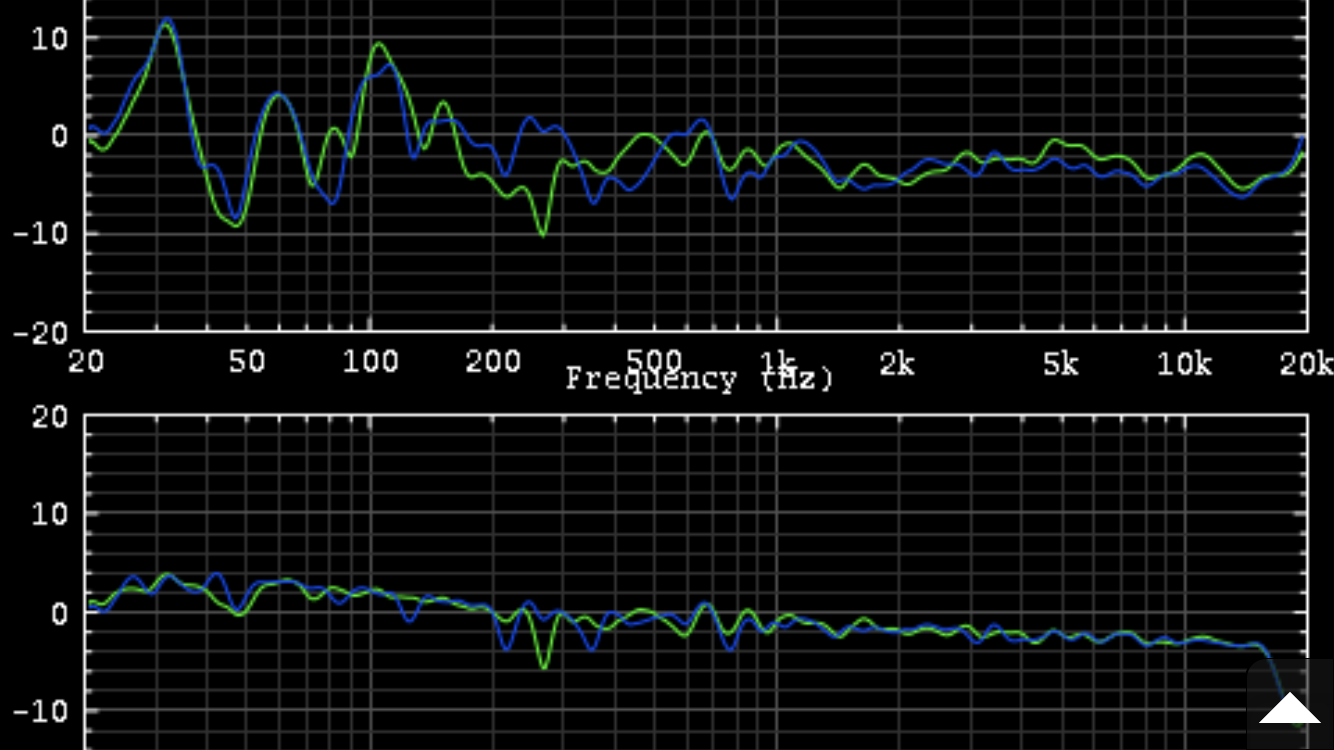This screenshot has height=750, width=1334.
Task: Select the "−10" level label on lower graph
Action: pyautogui.click(x=40, y=711)
